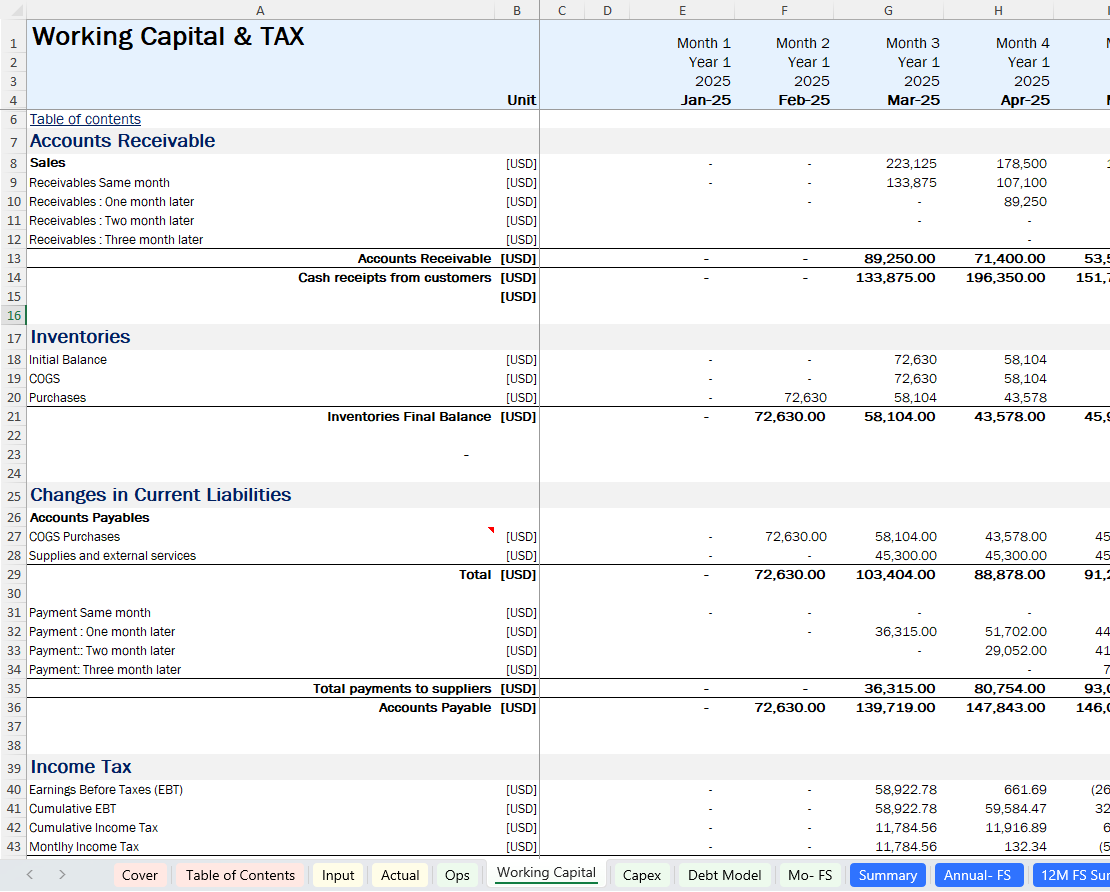This screenshot has height=892, width=1110.
Task: Select the row 16 header
Action: [13, 316]
